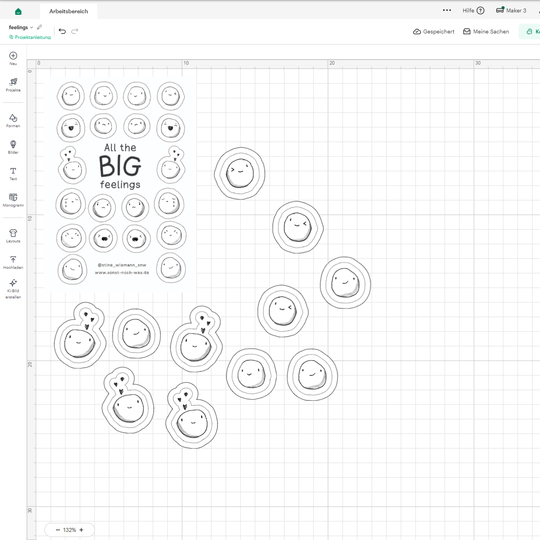Open the Bilder images panel

tap(13, 147)
